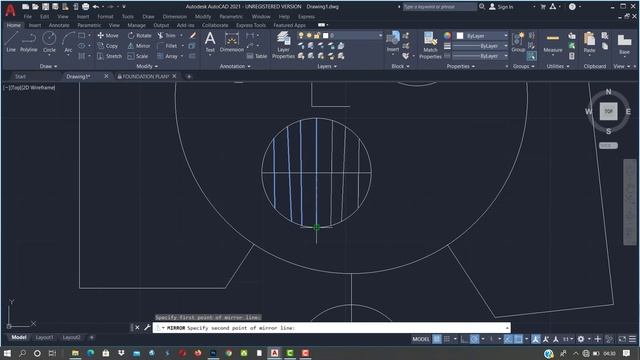Click the object color wheel in Properties panel
The height and width of the screenshot is (360, 640).
click(447, 36)
